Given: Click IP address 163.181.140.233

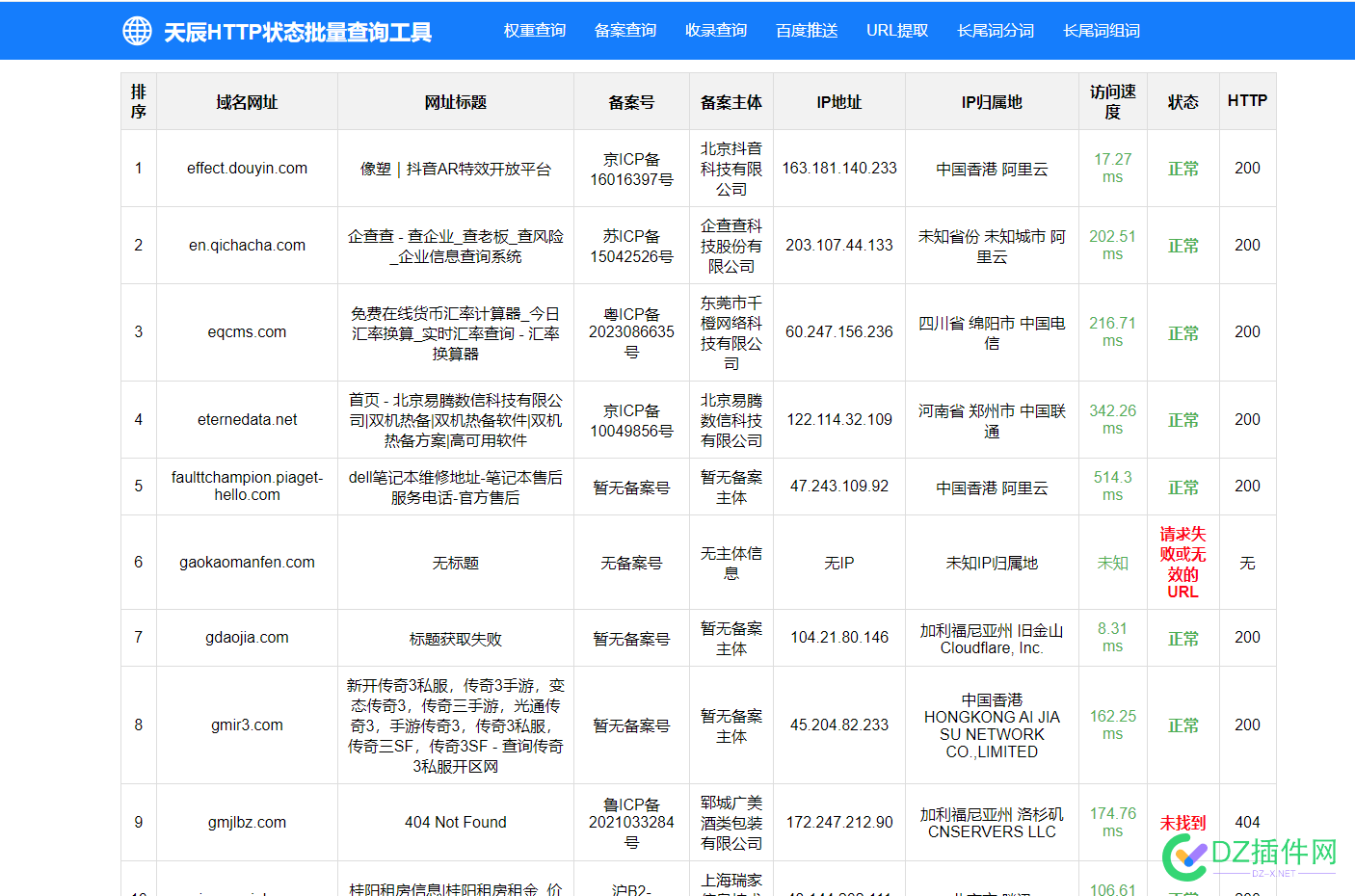Looking at the screenshot, I should click(x=839, y=168).
